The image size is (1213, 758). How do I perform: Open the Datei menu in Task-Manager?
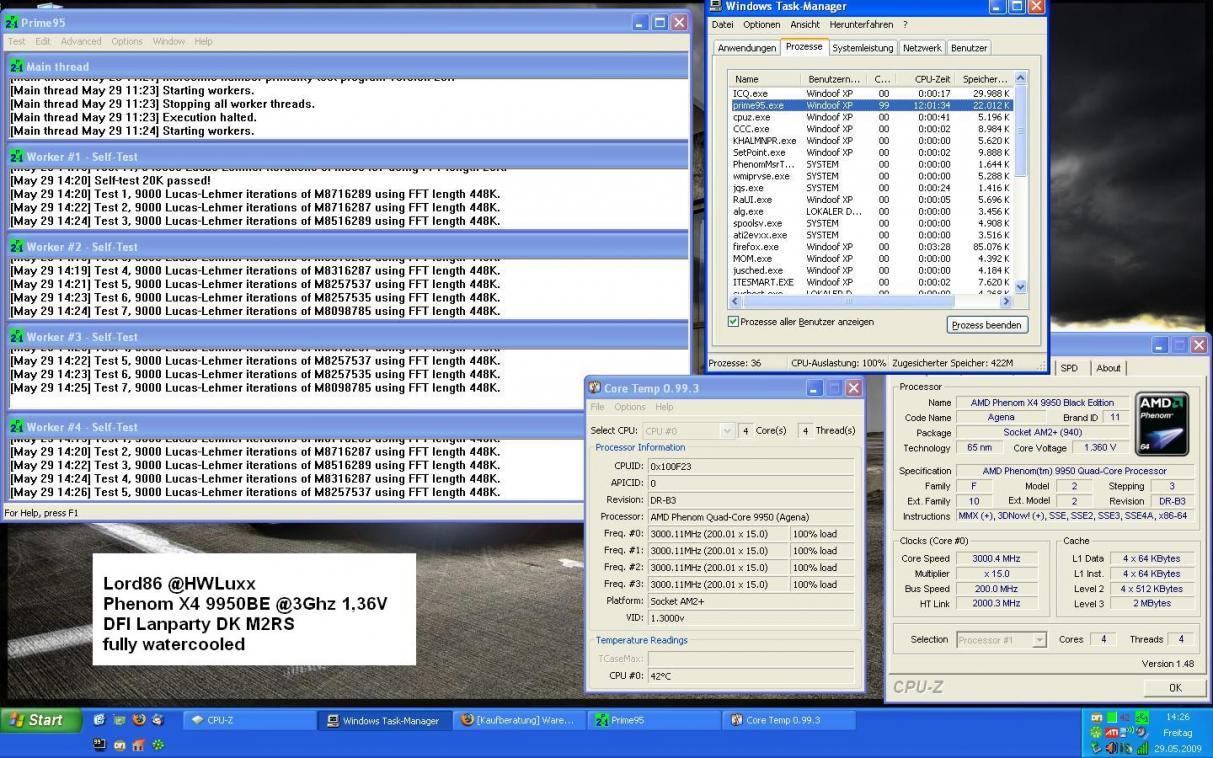coord(722,25)
